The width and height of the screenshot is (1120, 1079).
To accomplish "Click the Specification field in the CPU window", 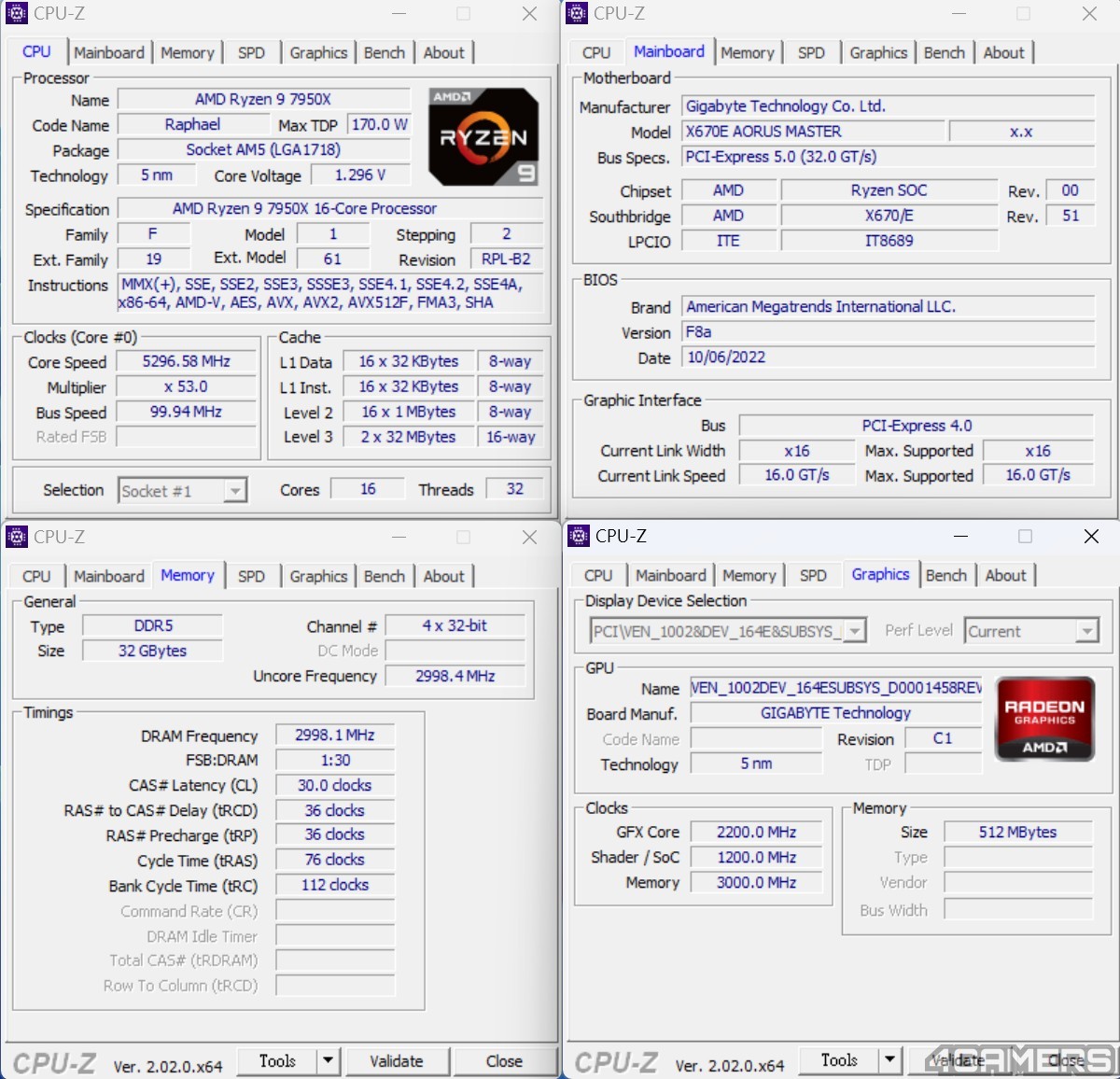I will (x=330, y=208).
